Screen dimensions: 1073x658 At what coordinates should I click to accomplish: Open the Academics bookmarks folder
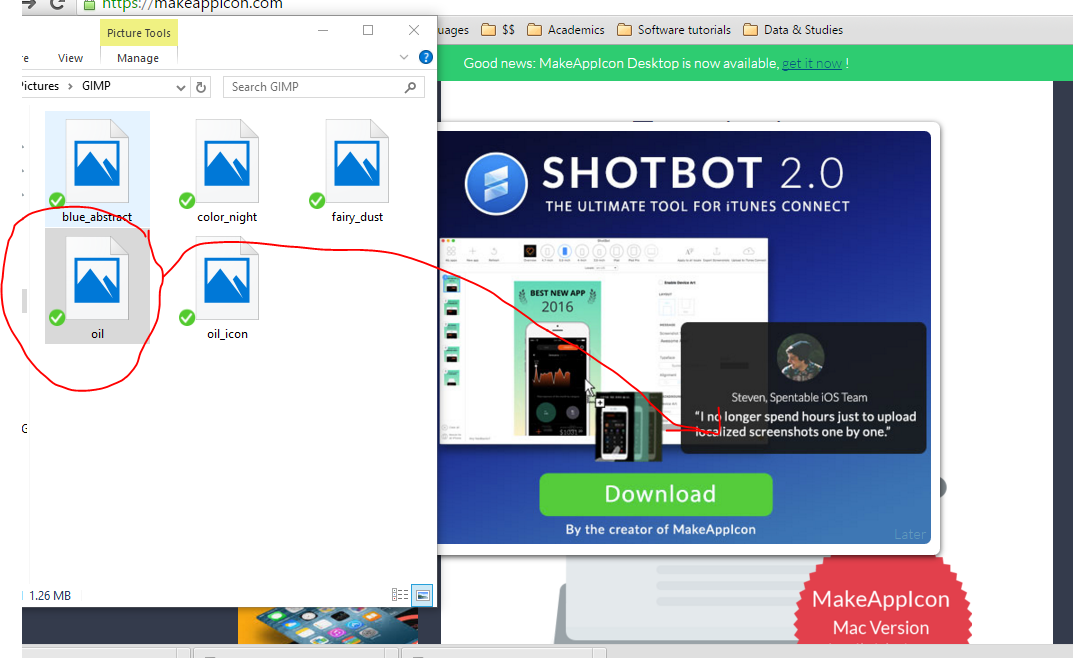pos(566,30)
